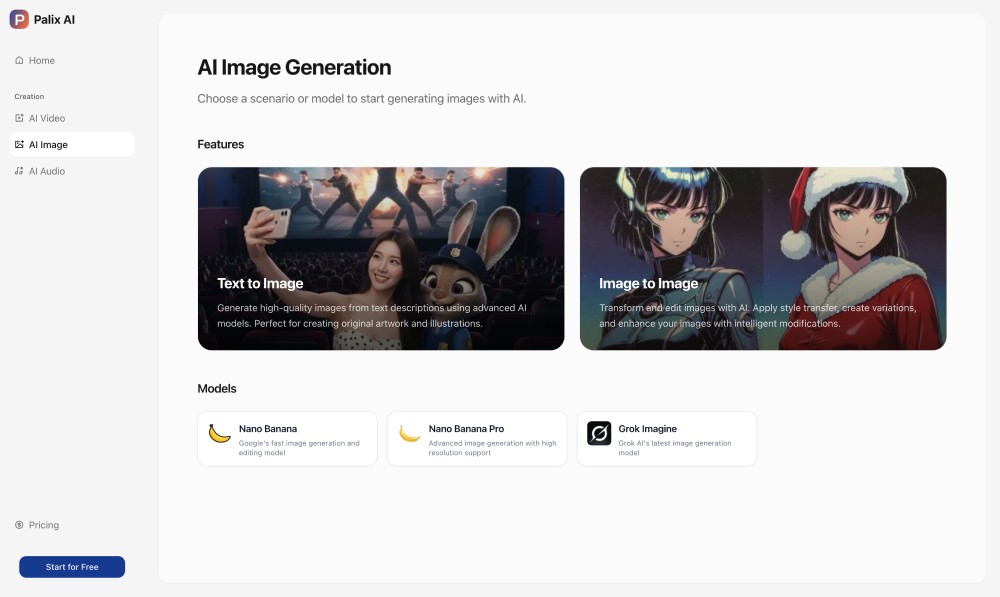Choose the Nano Banana model title
Viewport: 1000px width, 597px height.
[268, 429]
